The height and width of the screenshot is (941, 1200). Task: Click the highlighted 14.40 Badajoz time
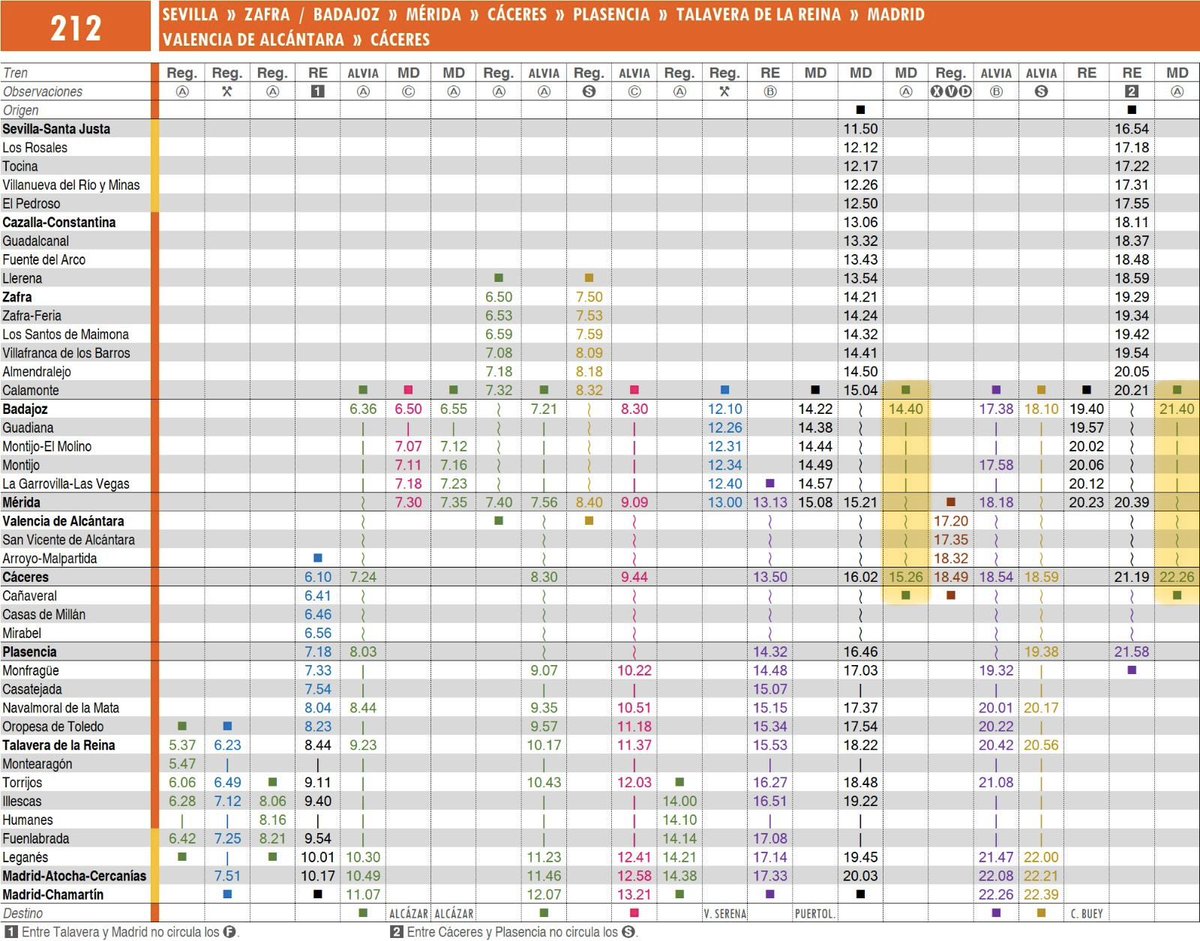coord(906,409)
